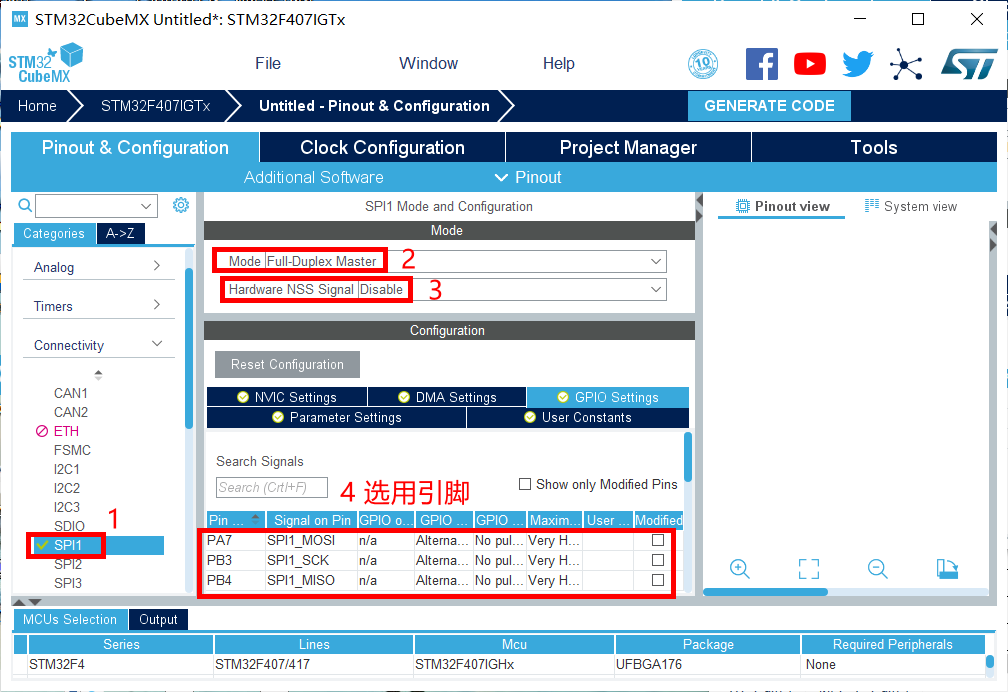Image resolution: width=1008 pixels, height=692 pixels.
Task: Switch to Clock Configuration tab
Action: click(x=382, y=147)
